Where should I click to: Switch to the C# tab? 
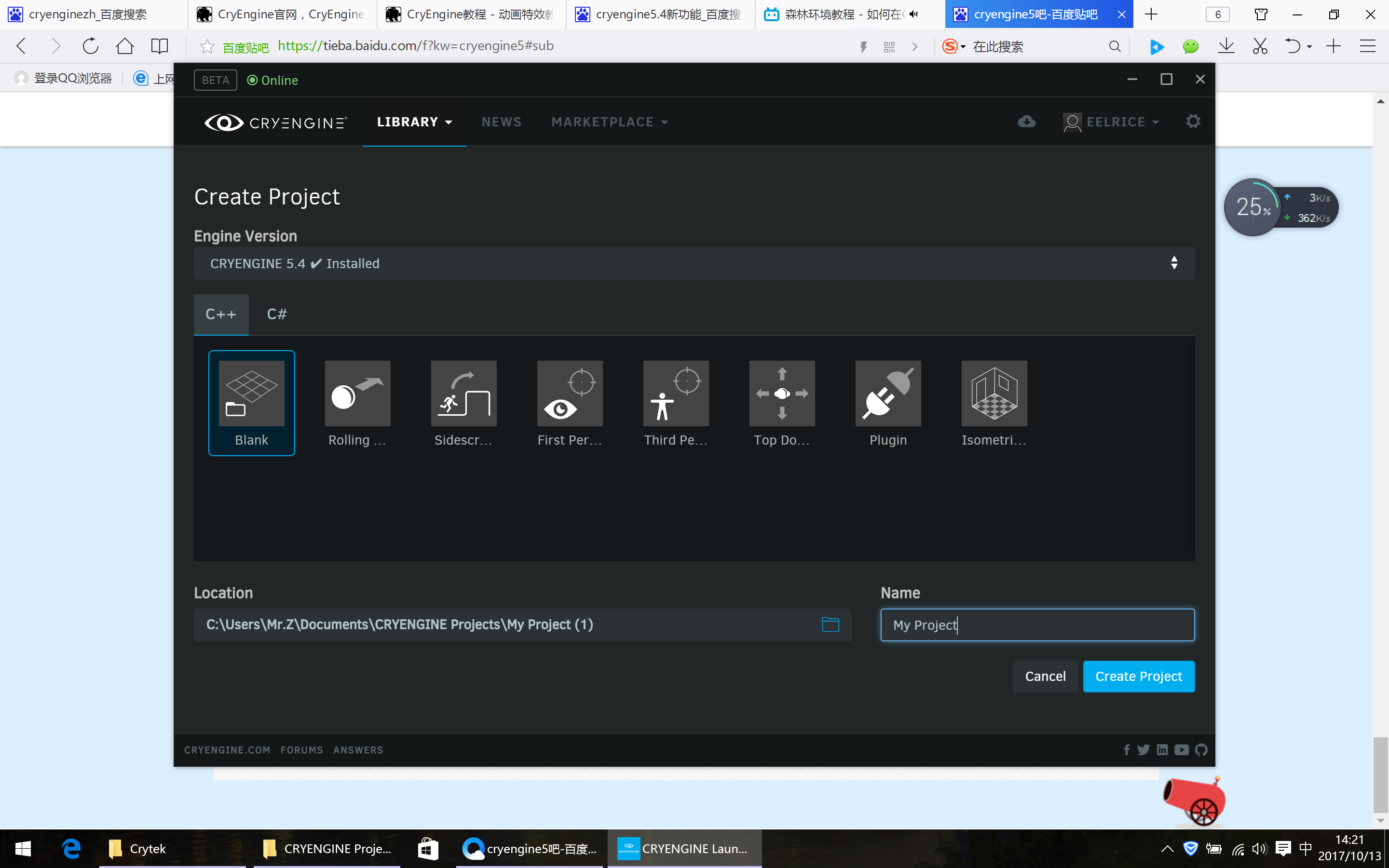(277, 314)
